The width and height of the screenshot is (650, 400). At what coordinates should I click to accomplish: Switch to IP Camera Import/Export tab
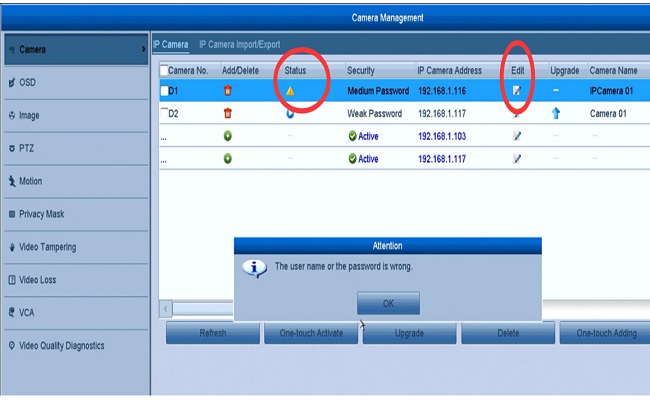[x=240, y=44]
